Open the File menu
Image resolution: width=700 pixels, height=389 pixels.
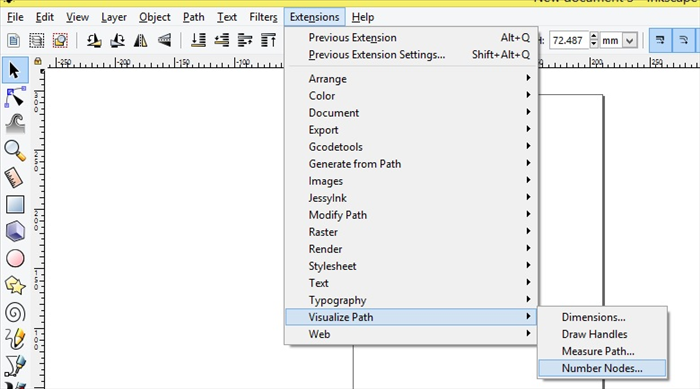click(16, 17)
